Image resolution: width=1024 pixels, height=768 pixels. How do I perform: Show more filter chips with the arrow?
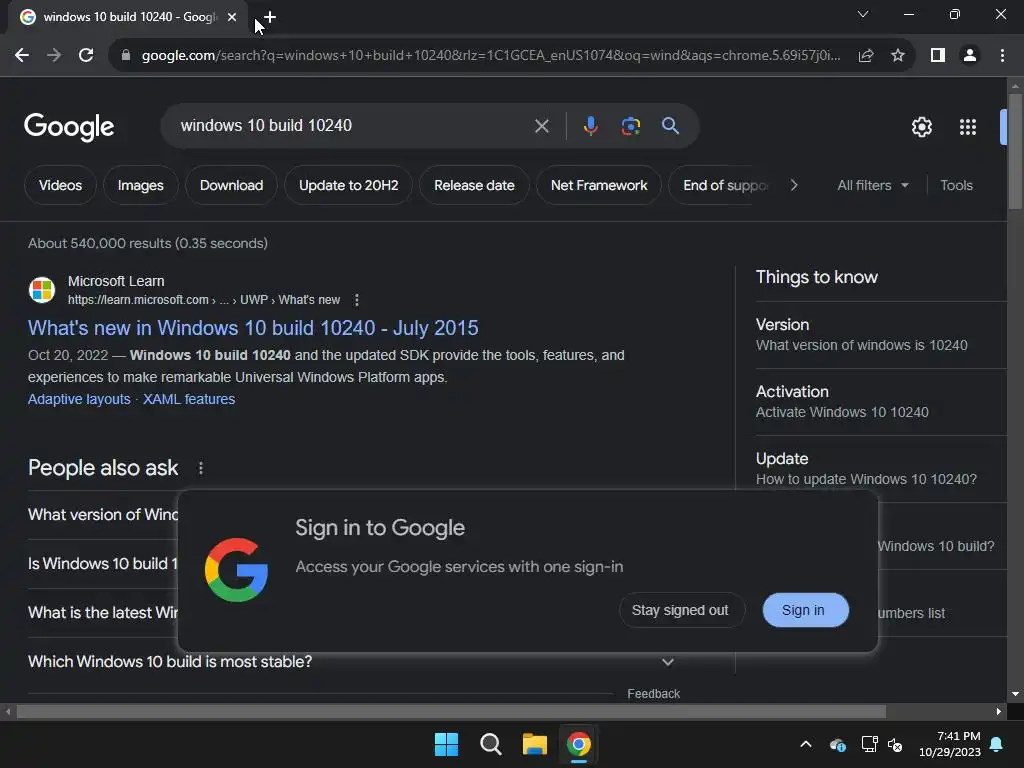click(793, 185)
